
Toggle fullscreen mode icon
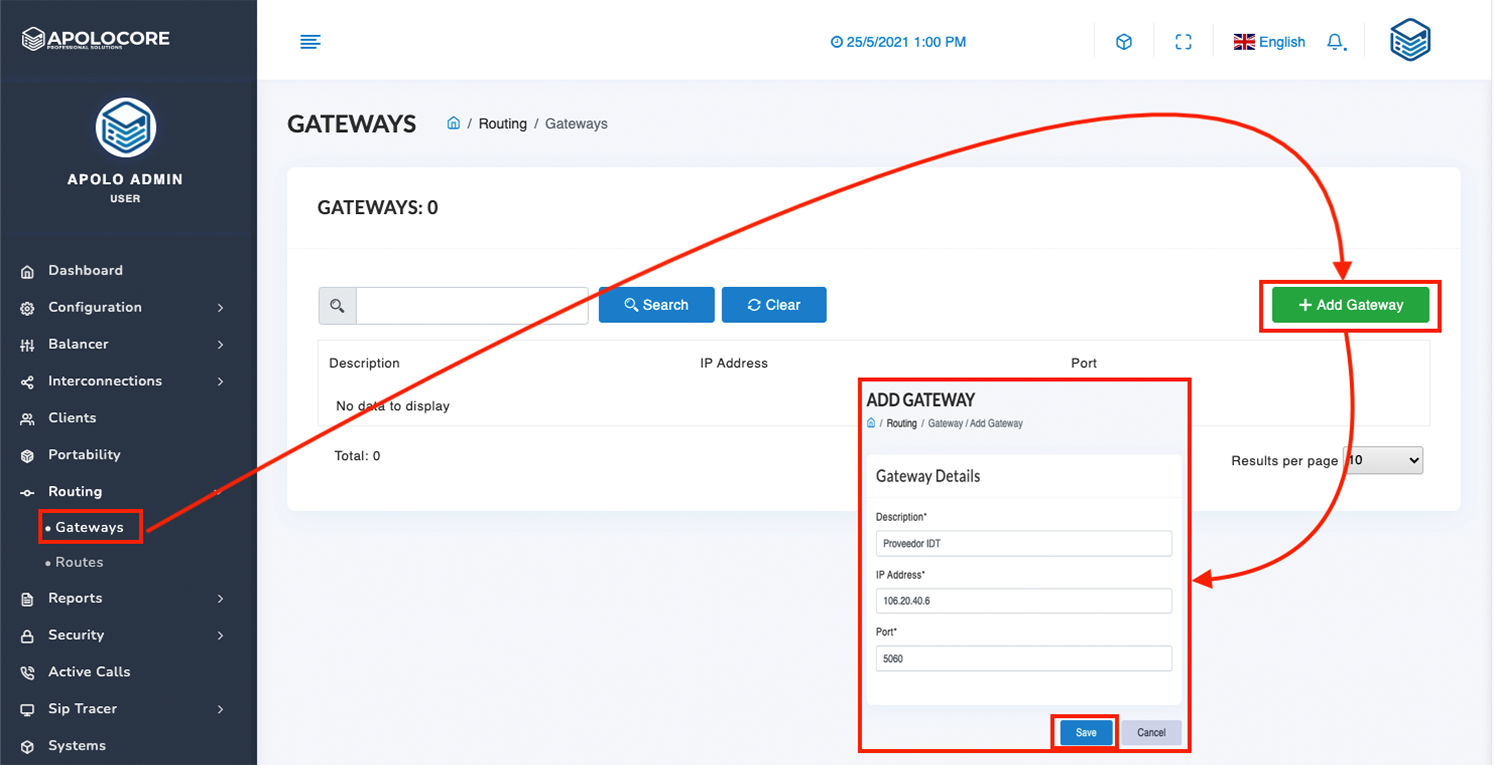pyautogui.click(x=1183, y=42)
